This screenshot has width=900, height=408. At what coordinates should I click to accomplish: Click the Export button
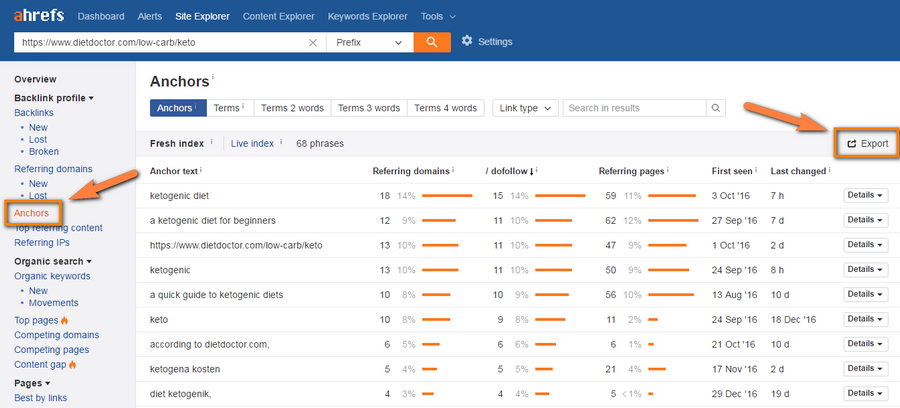(x=867, y=144)
